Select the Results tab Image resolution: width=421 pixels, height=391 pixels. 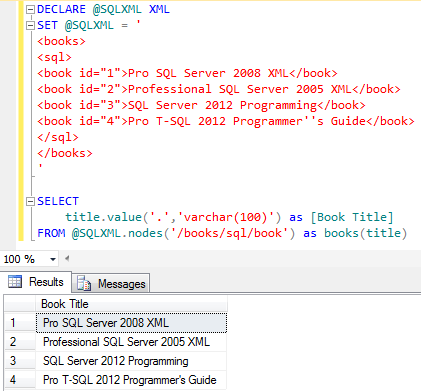(36, 282)
